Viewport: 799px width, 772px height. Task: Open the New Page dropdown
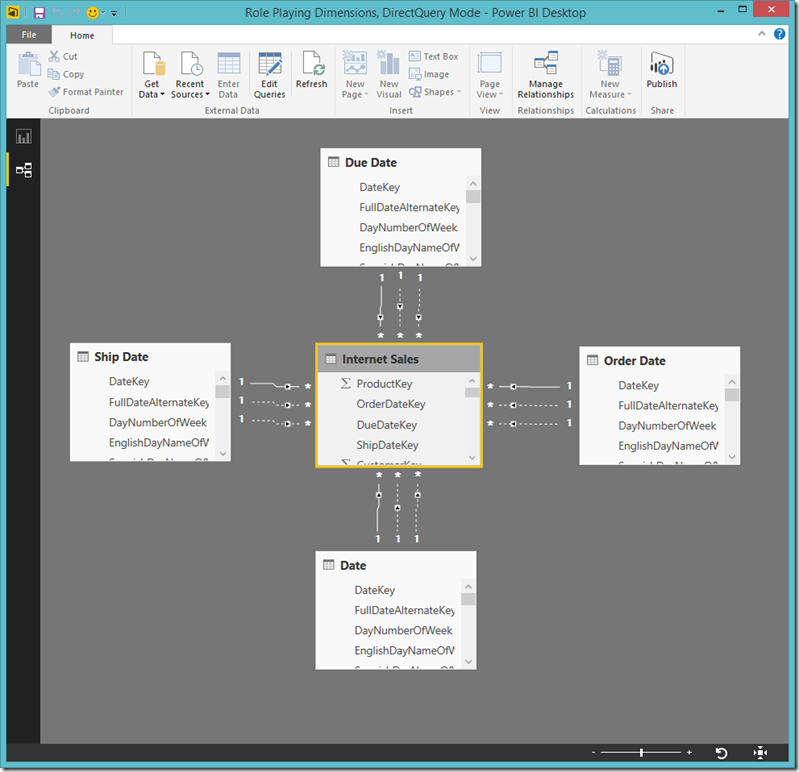point(355,74)
